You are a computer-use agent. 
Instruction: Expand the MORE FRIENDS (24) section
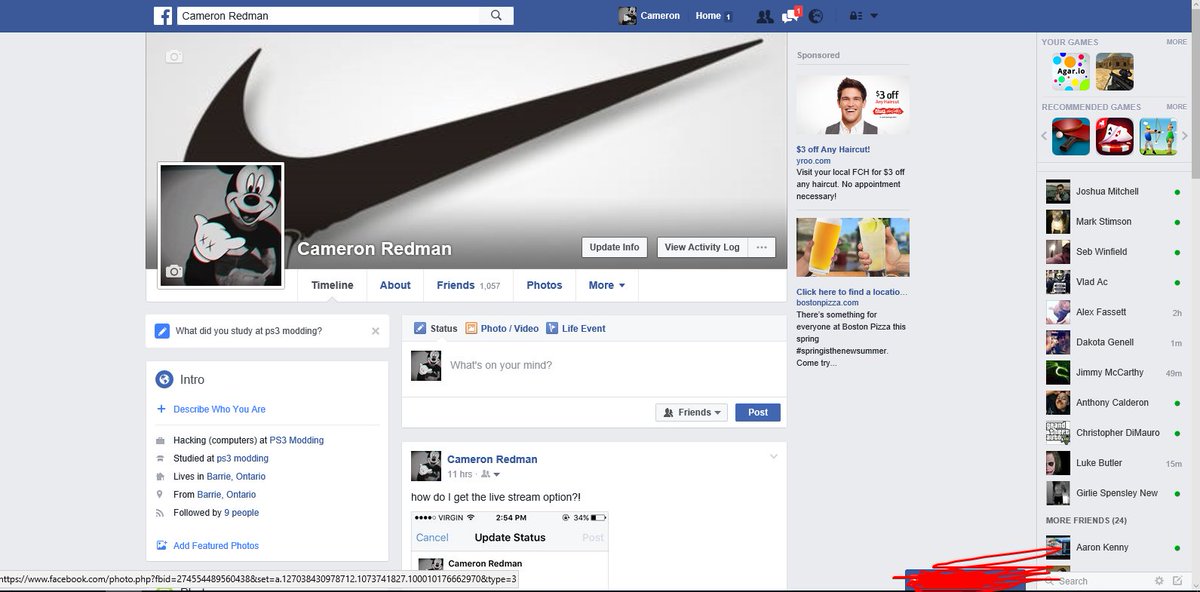1086,520
